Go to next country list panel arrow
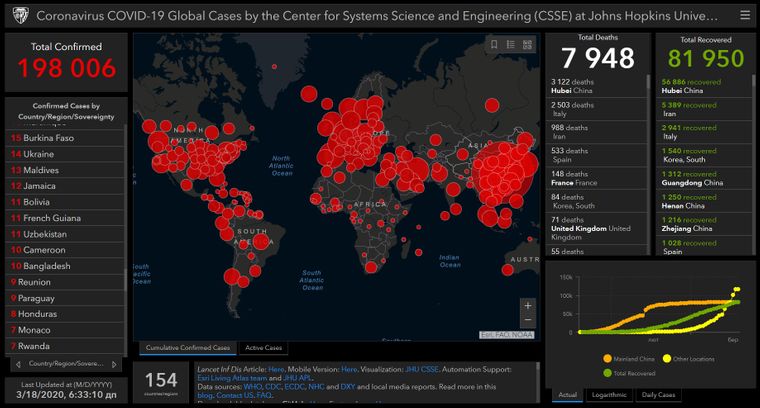The width and height of the screenshot is (760, 408). pos(114,364)
